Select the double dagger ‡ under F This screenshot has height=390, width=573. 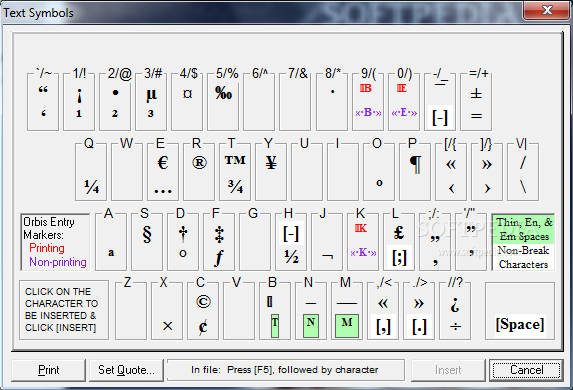click(219, 235)
